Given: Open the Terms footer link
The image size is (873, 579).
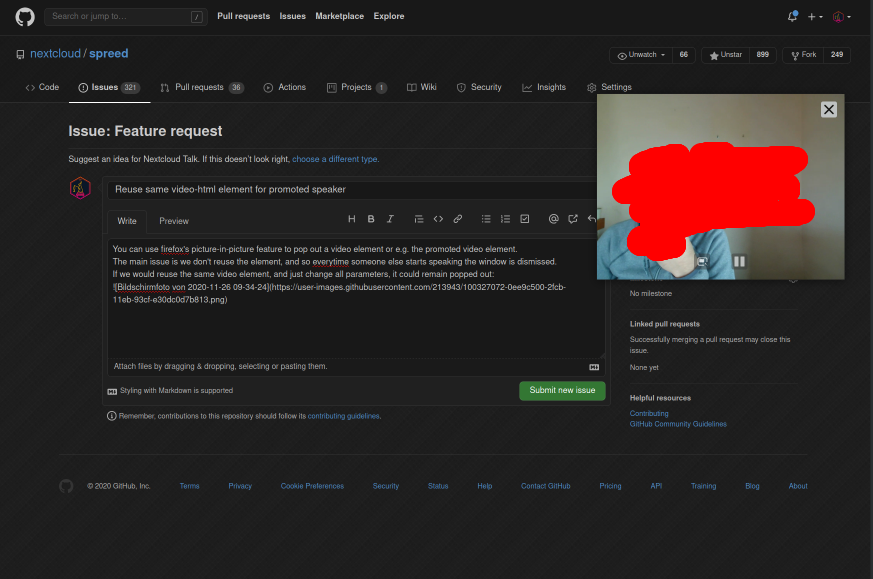Looking at the screenshot, I should pos(189,486).
